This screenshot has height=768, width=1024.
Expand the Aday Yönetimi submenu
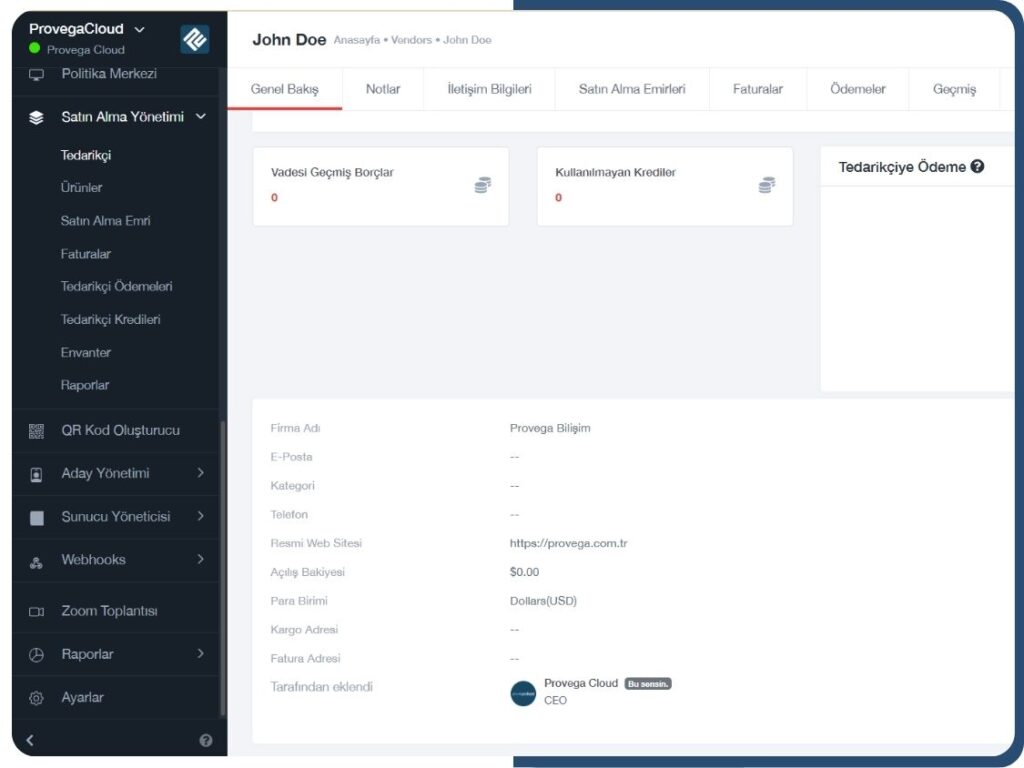click(x=201, y=473)
